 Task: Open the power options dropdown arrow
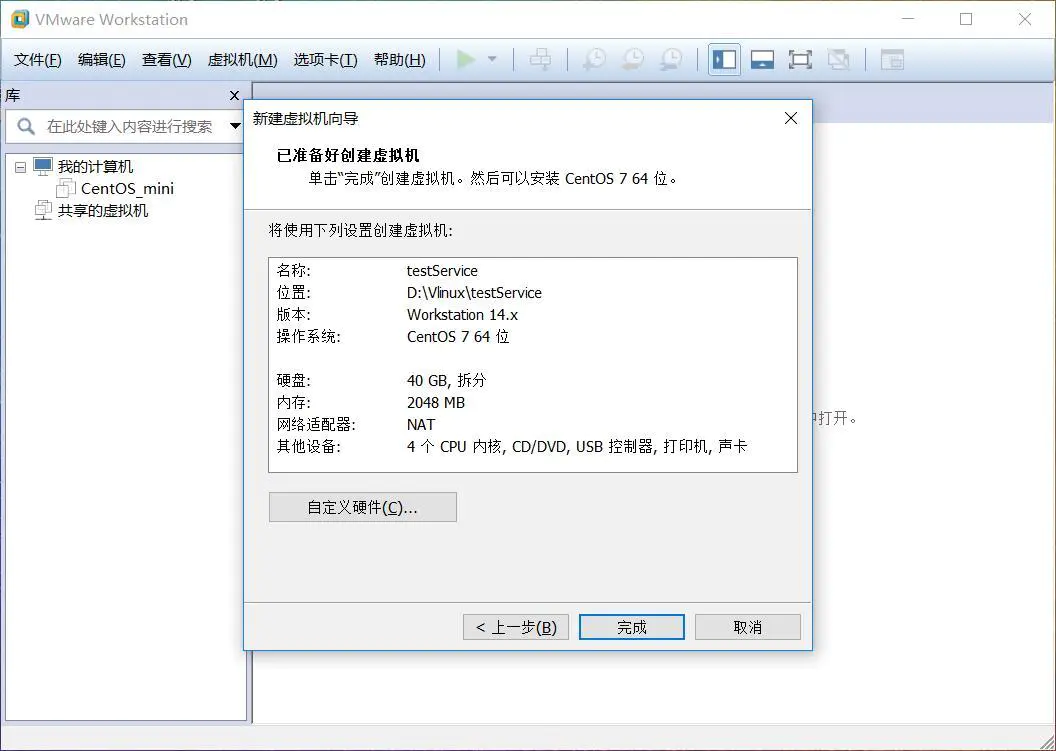492,59
